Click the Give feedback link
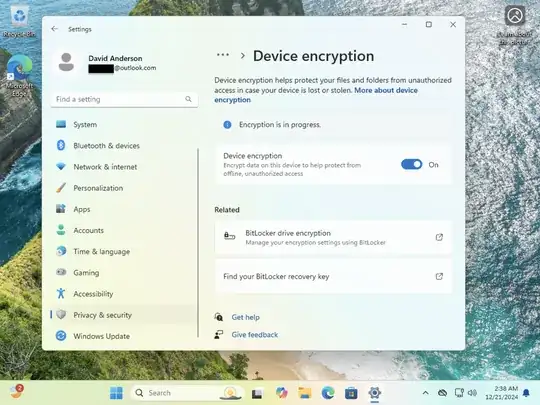The height and width of the screenshot is (405, 540). [255, 335]
